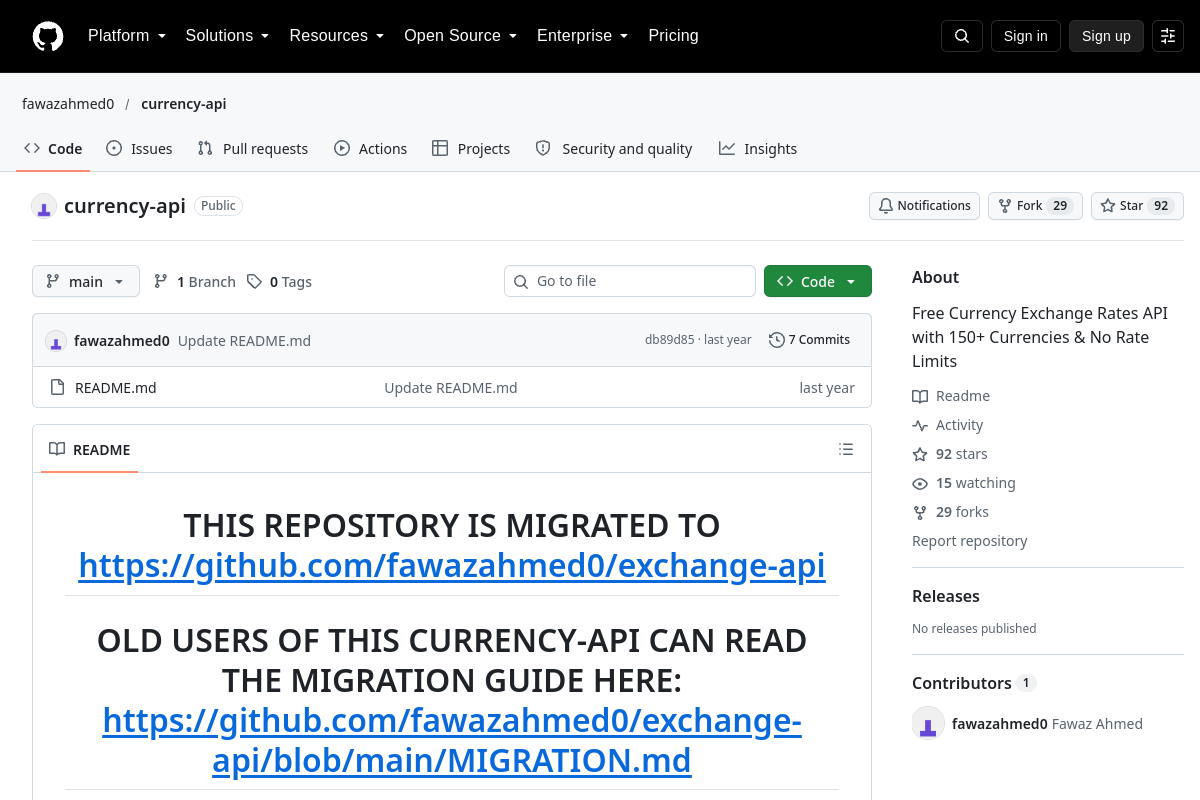Expand the Enterprise menu
This screenshot has width=1200, height=800.
583,36
